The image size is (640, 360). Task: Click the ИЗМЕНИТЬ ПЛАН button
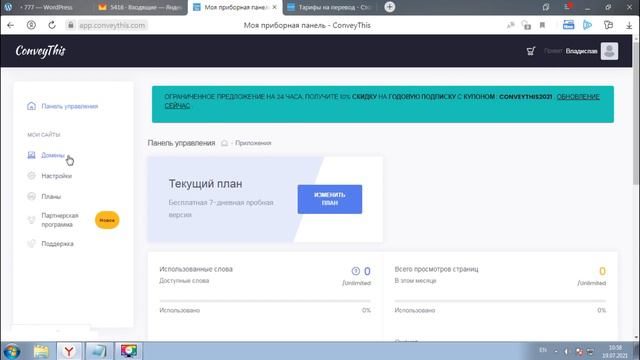point(329,199)
